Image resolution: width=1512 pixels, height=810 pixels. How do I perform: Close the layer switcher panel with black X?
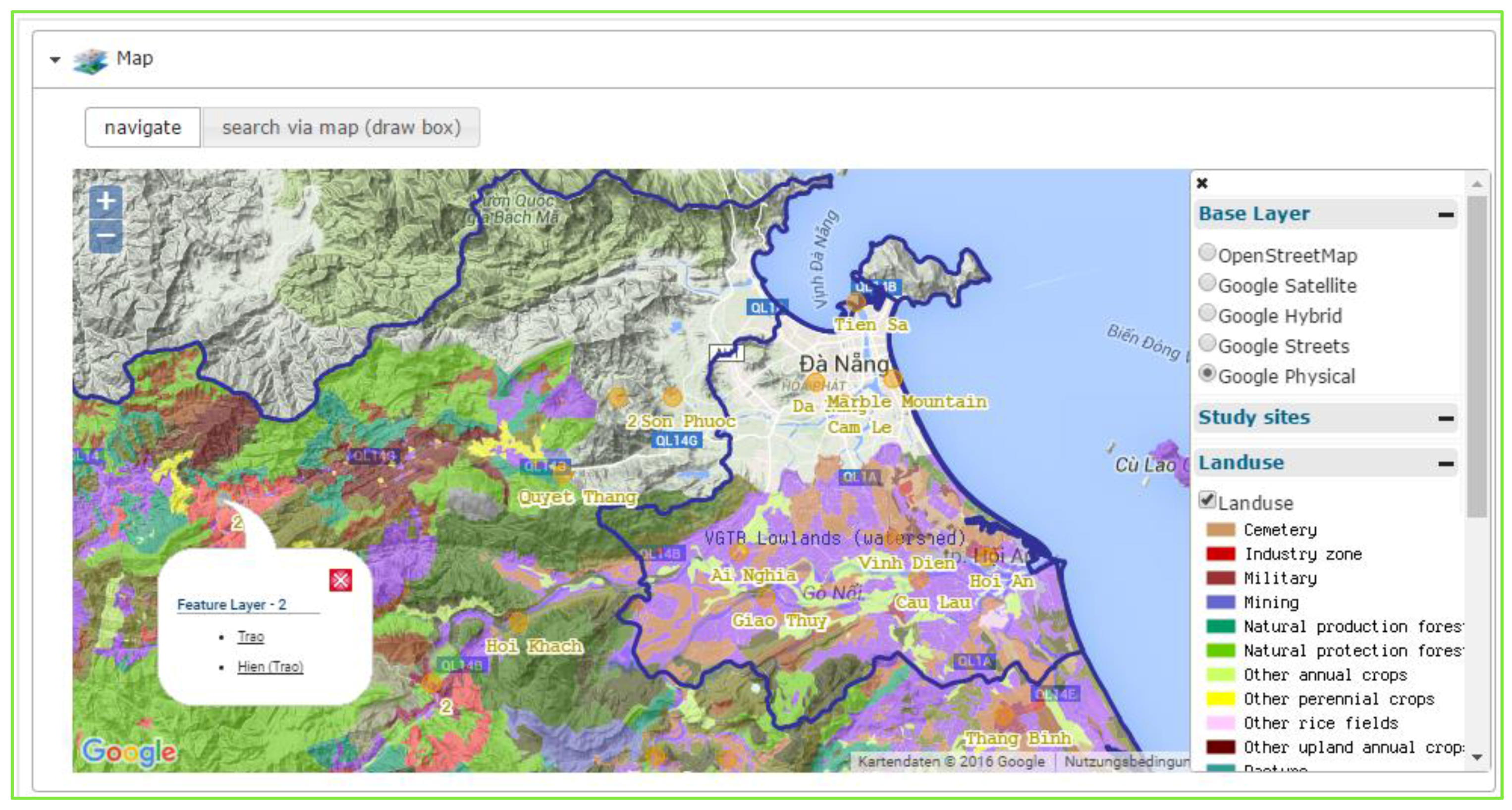[1202, 183]
